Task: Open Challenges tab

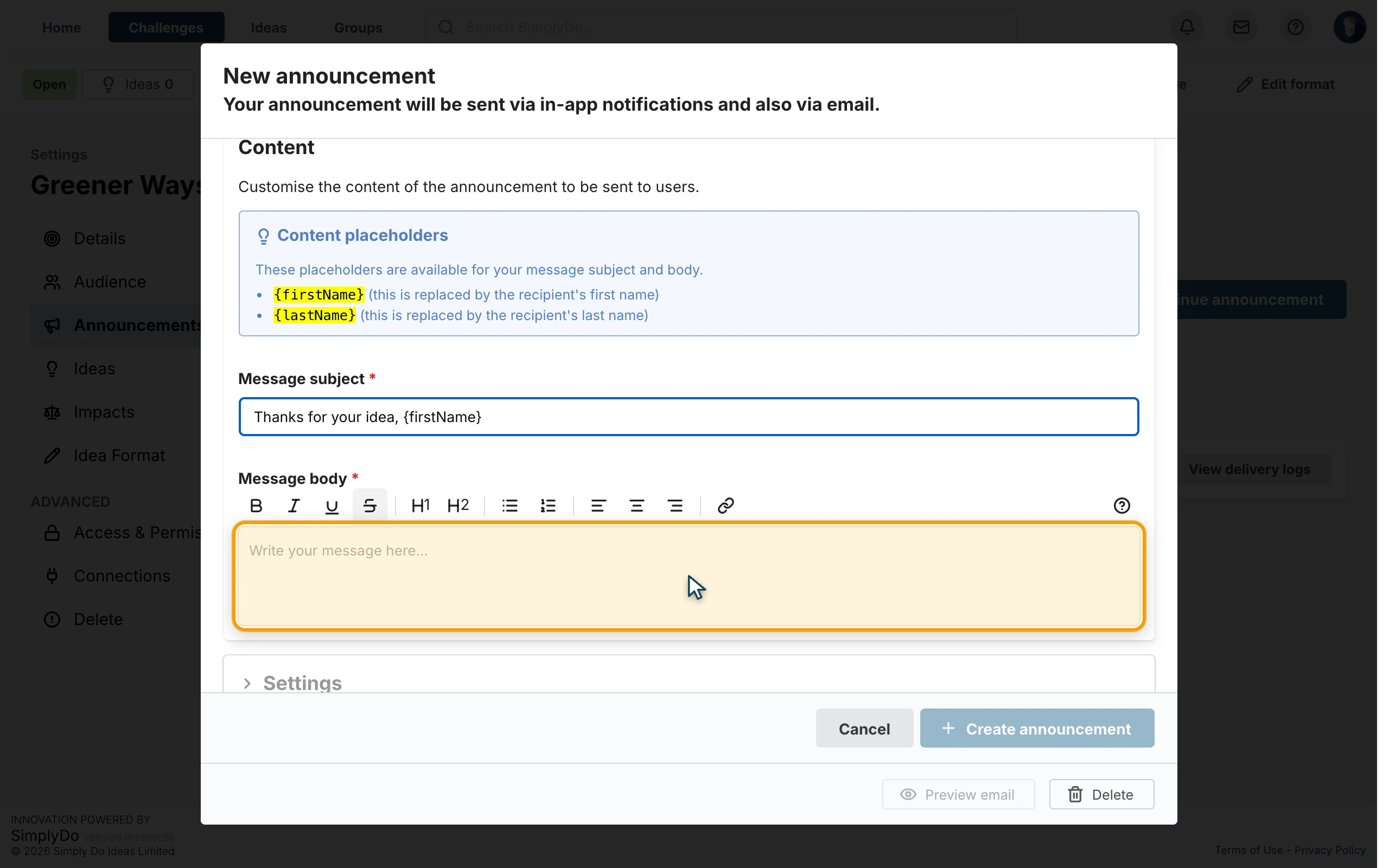Action: (166, 28)
